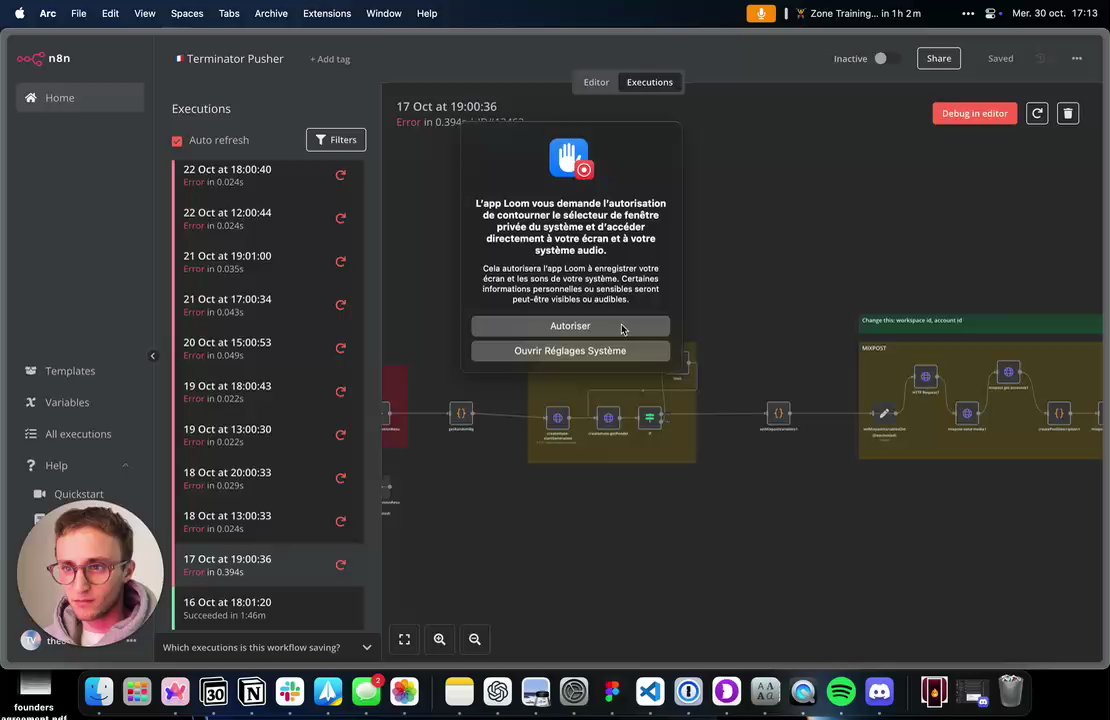Click the n8n logo in sidebar
This screenshot has width=1110, height=720.
pos(43,59)
